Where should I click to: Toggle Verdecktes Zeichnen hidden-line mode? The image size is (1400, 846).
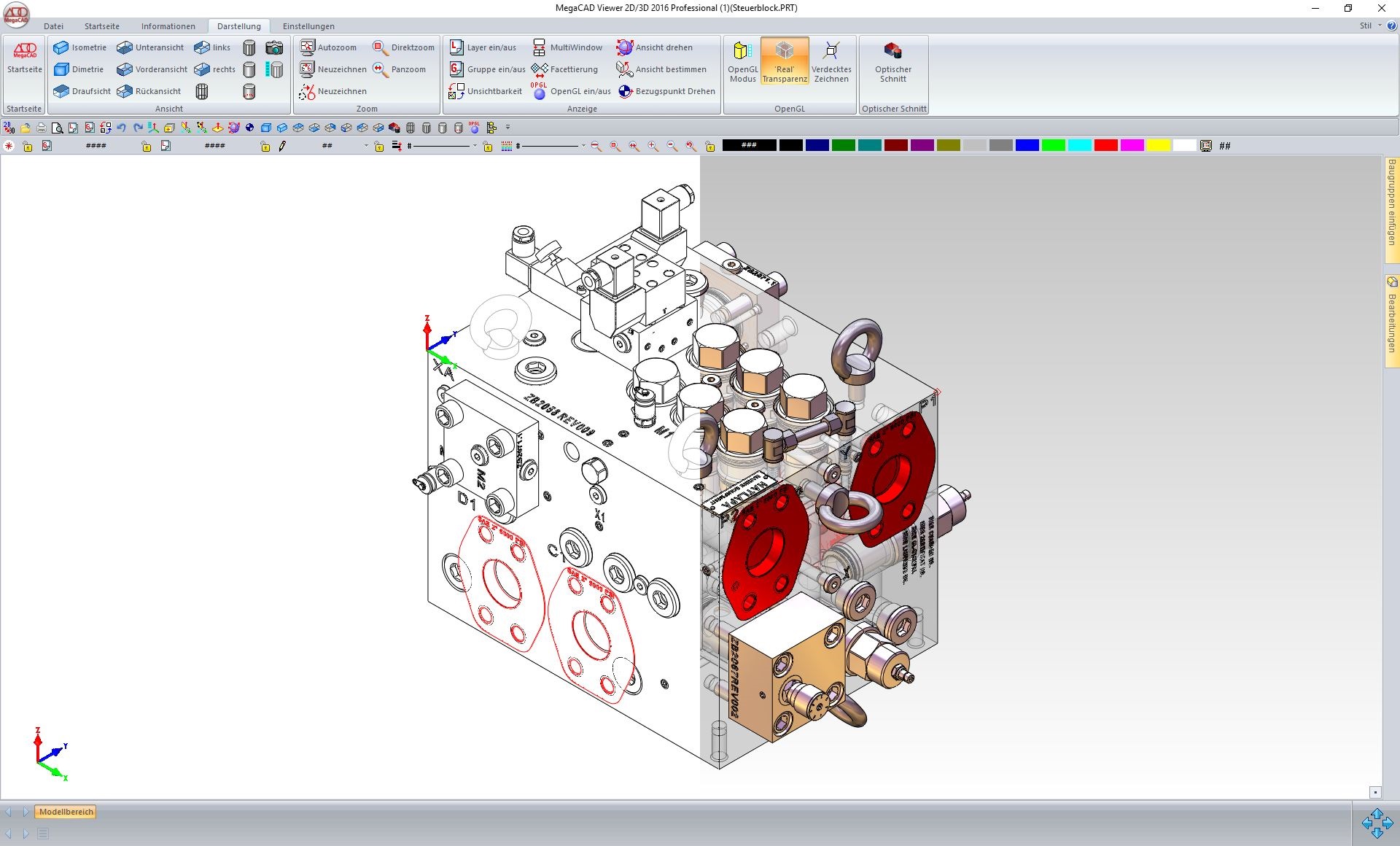[831, 61]
